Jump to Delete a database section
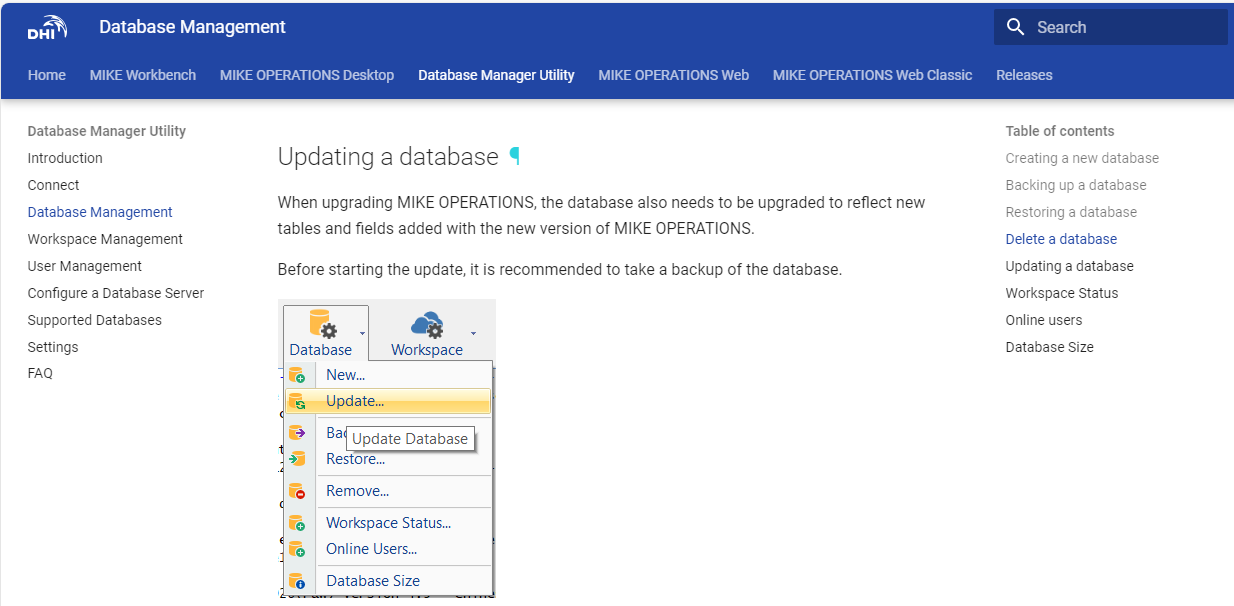The height and width of the screenshot is (606, 1234). 1061,239
